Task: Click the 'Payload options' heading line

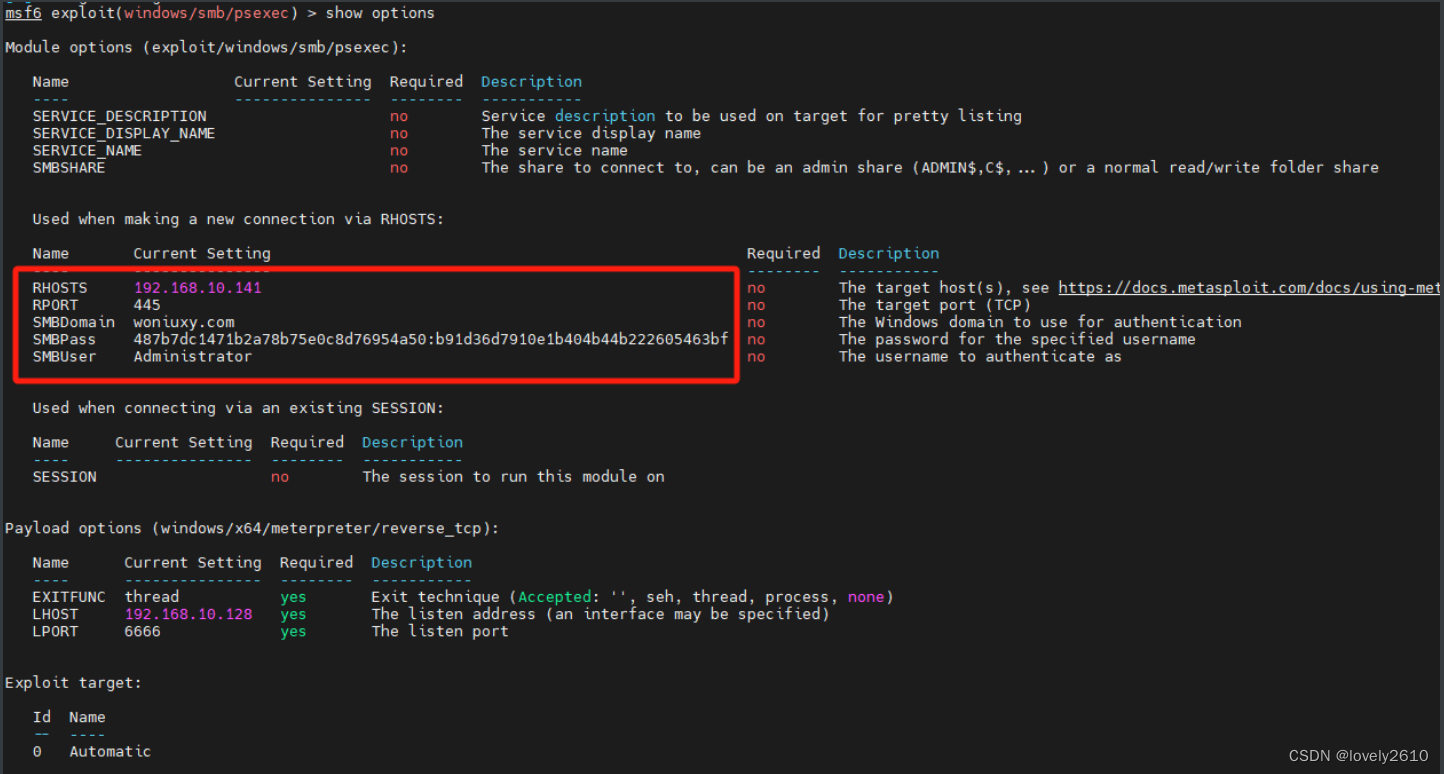Action: click(252, 528)
